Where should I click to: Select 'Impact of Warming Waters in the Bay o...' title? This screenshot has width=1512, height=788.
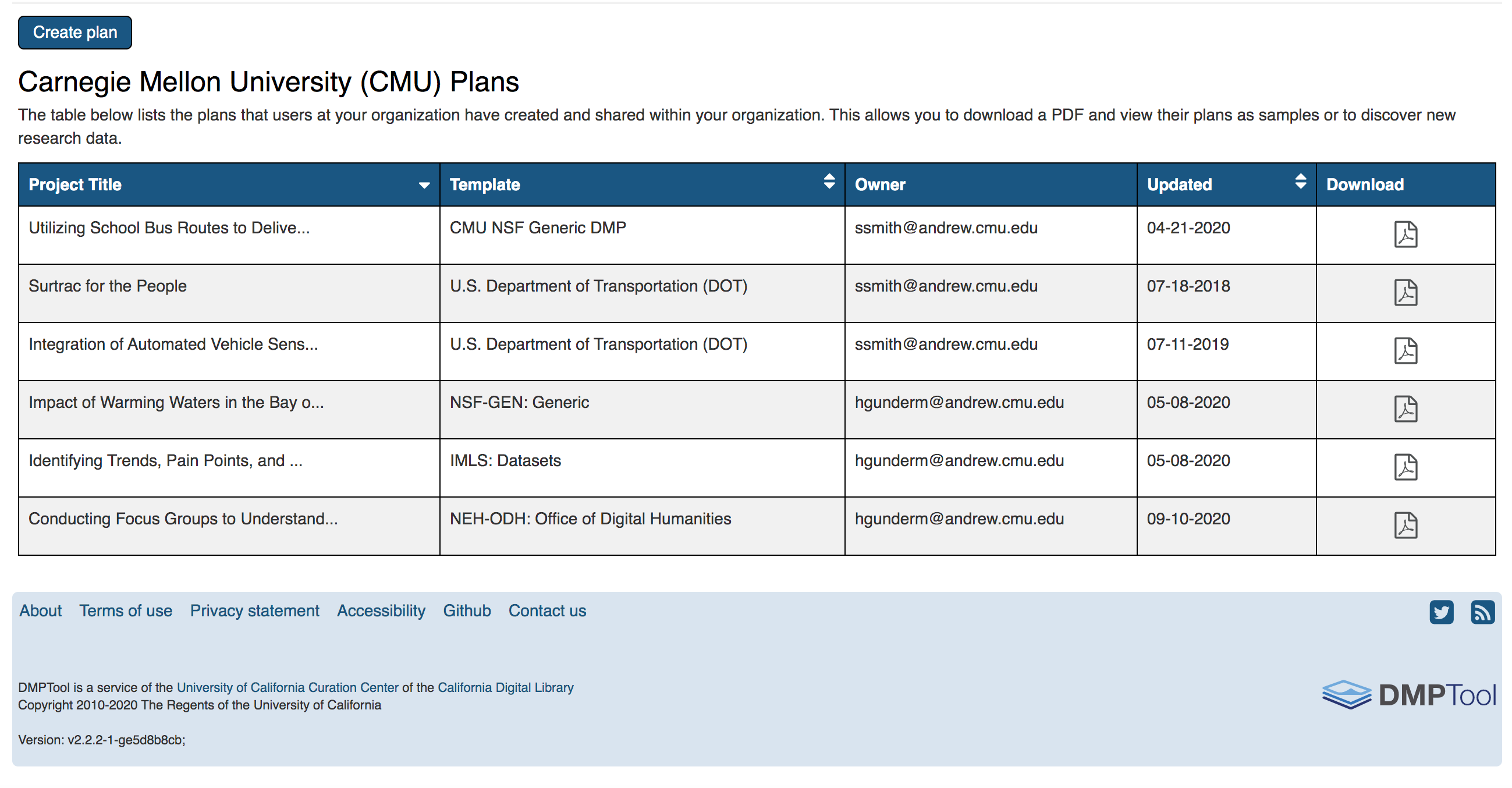click(176, 402)
